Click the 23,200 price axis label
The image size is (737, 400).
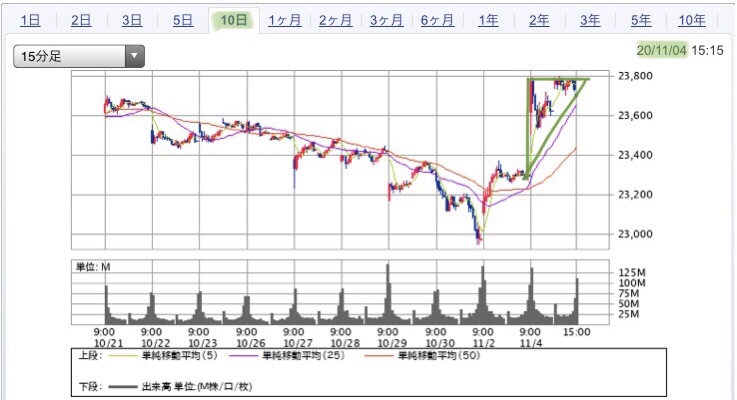635,194
